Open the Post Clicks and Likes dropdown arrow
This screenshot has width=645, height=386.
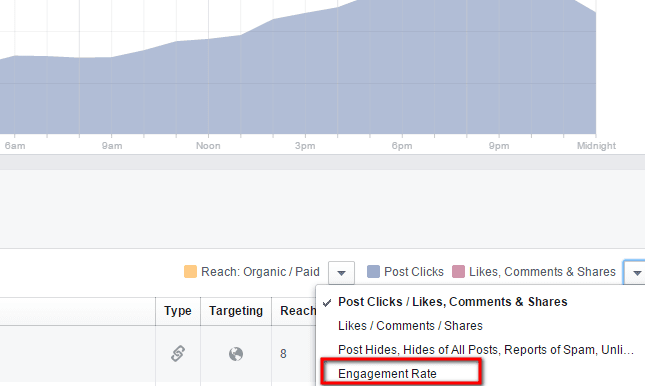click(635, 272)
